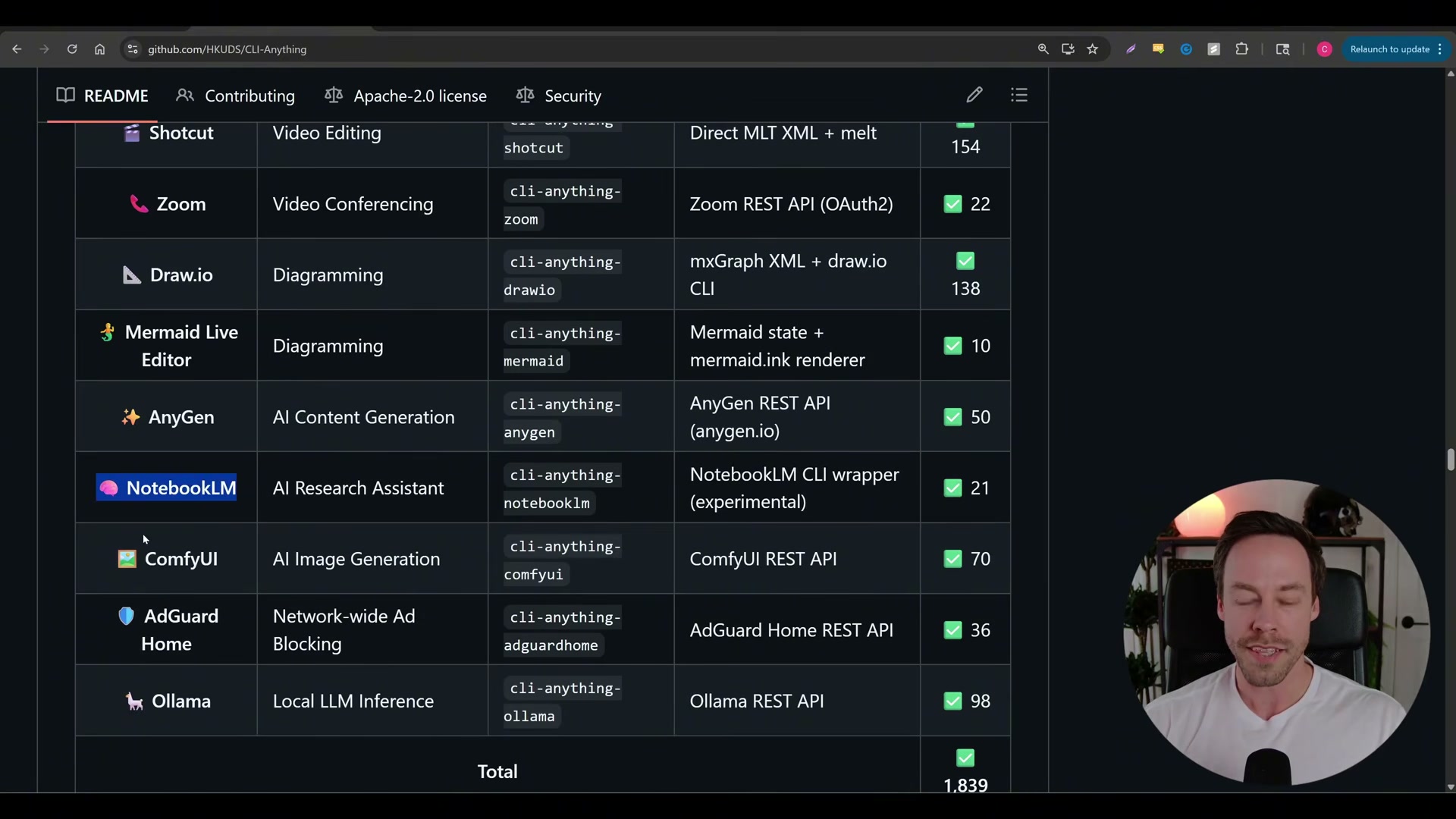Click the green check above total 1,839
The height and width of the screenshot is (819, 1456).
965,758
